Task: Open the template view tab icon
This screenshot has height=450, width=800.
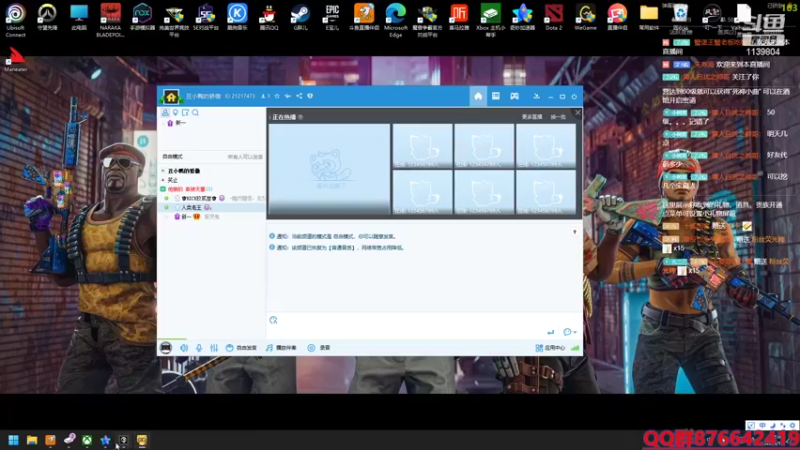Action: 496,96
